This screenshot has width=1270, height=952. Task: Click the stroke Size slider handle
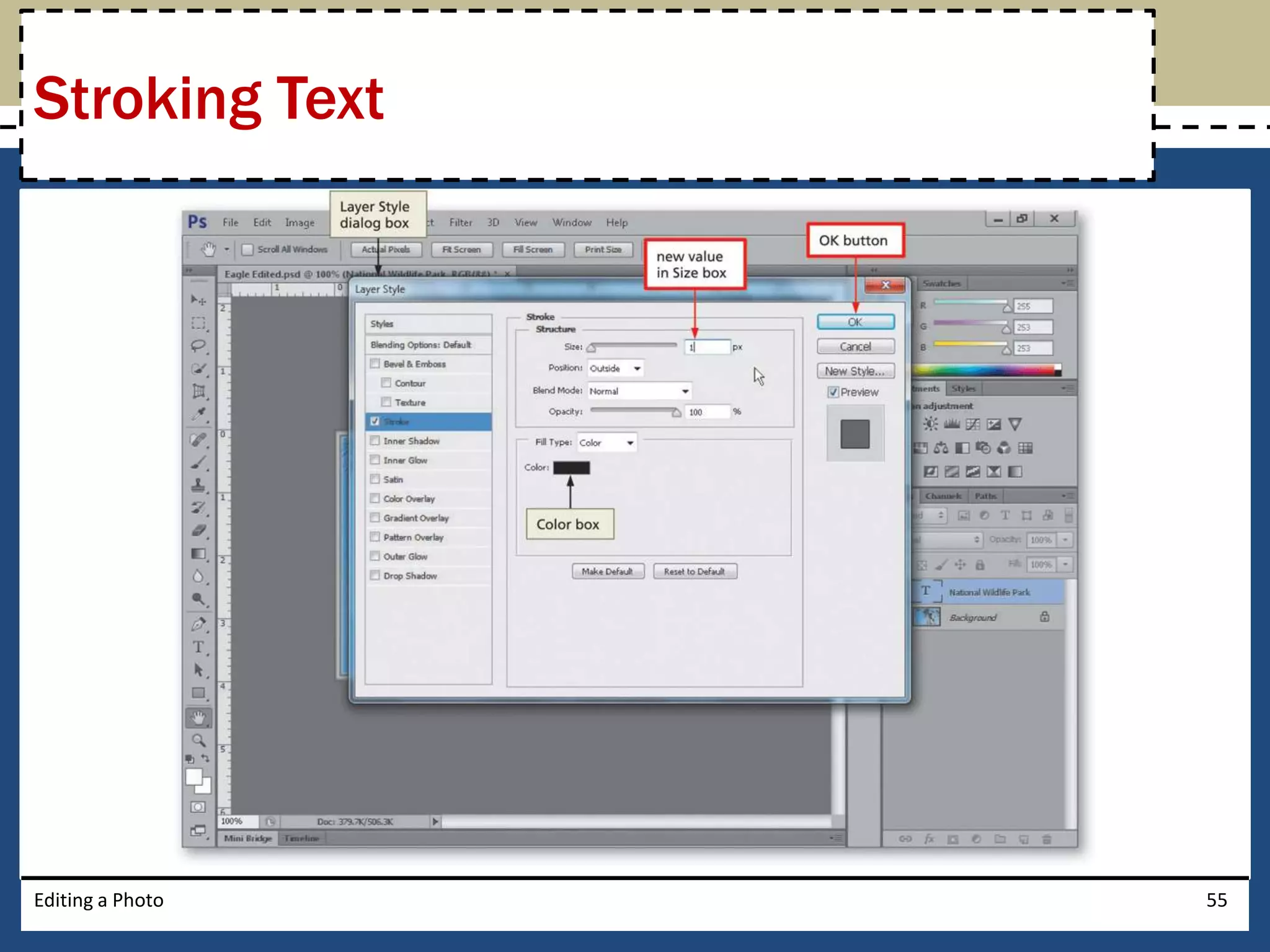592,348
